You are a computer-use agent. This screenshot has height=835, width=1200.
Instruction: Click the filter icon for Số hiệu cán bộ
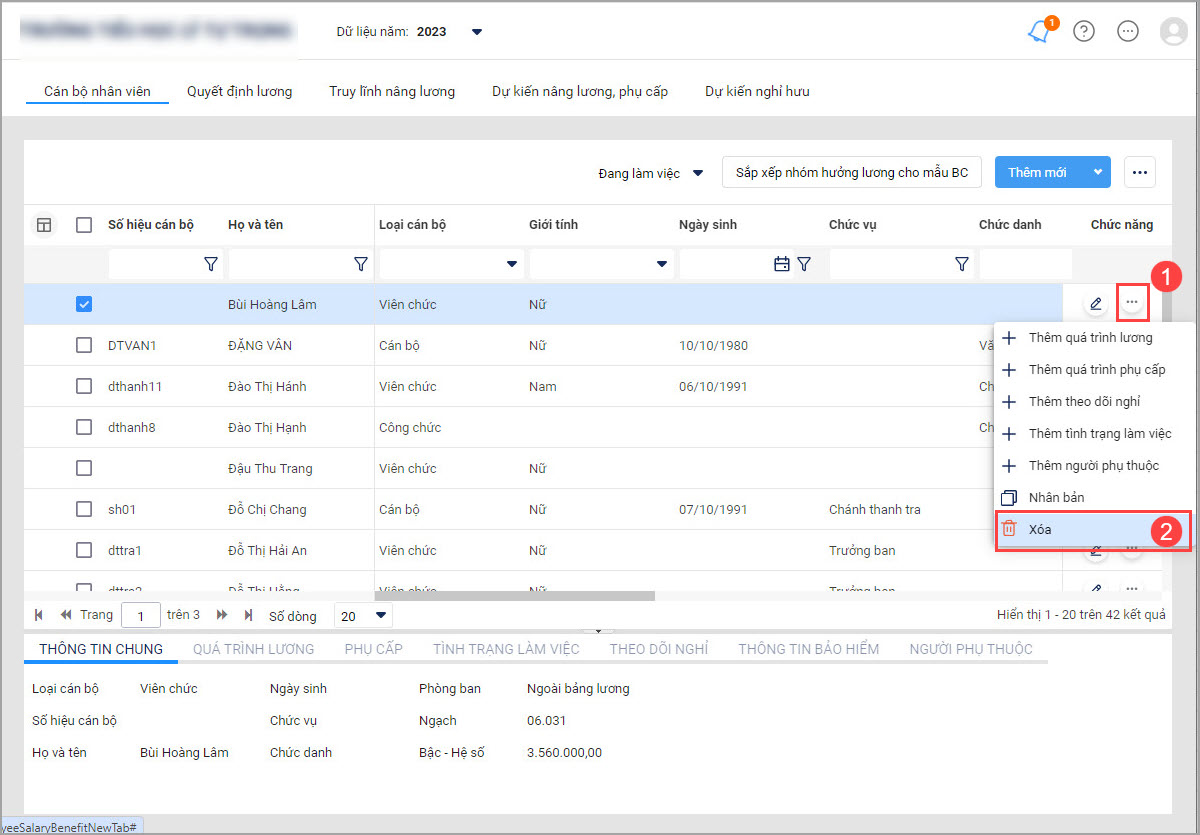[x=210, y=264]
